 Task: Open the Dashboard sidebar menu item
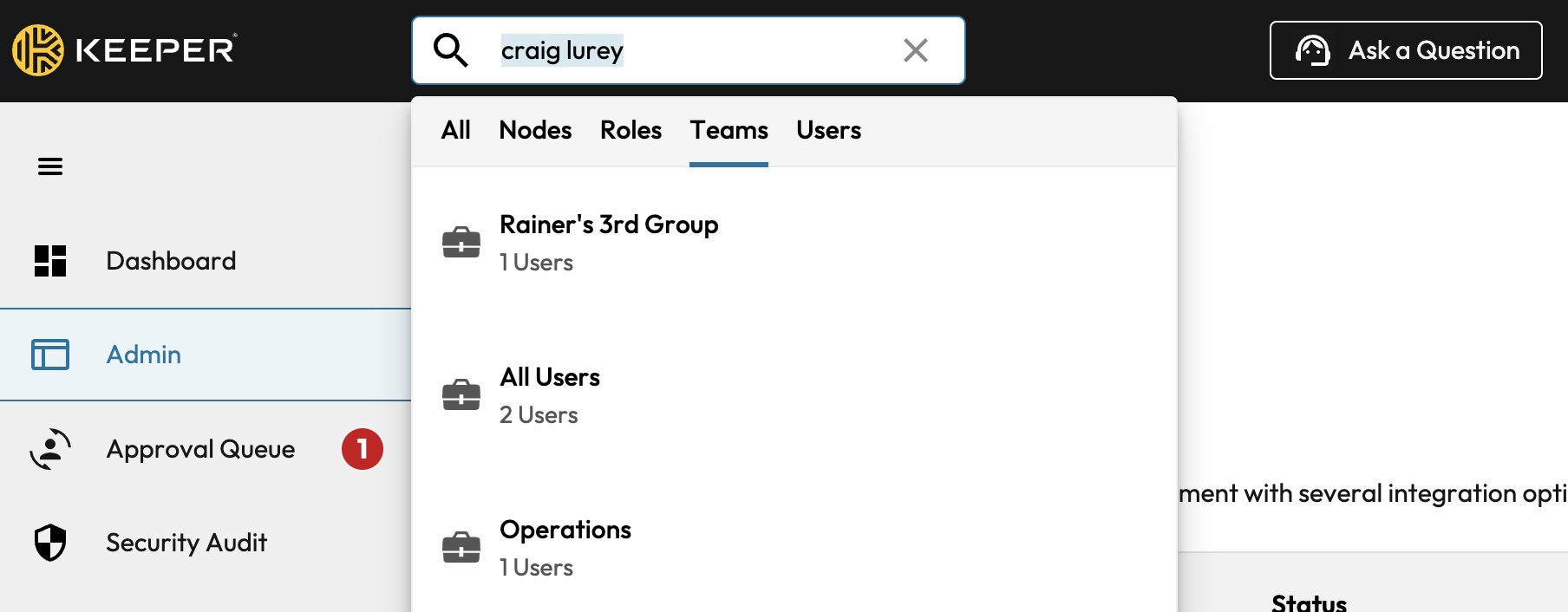tap(171, 261)
